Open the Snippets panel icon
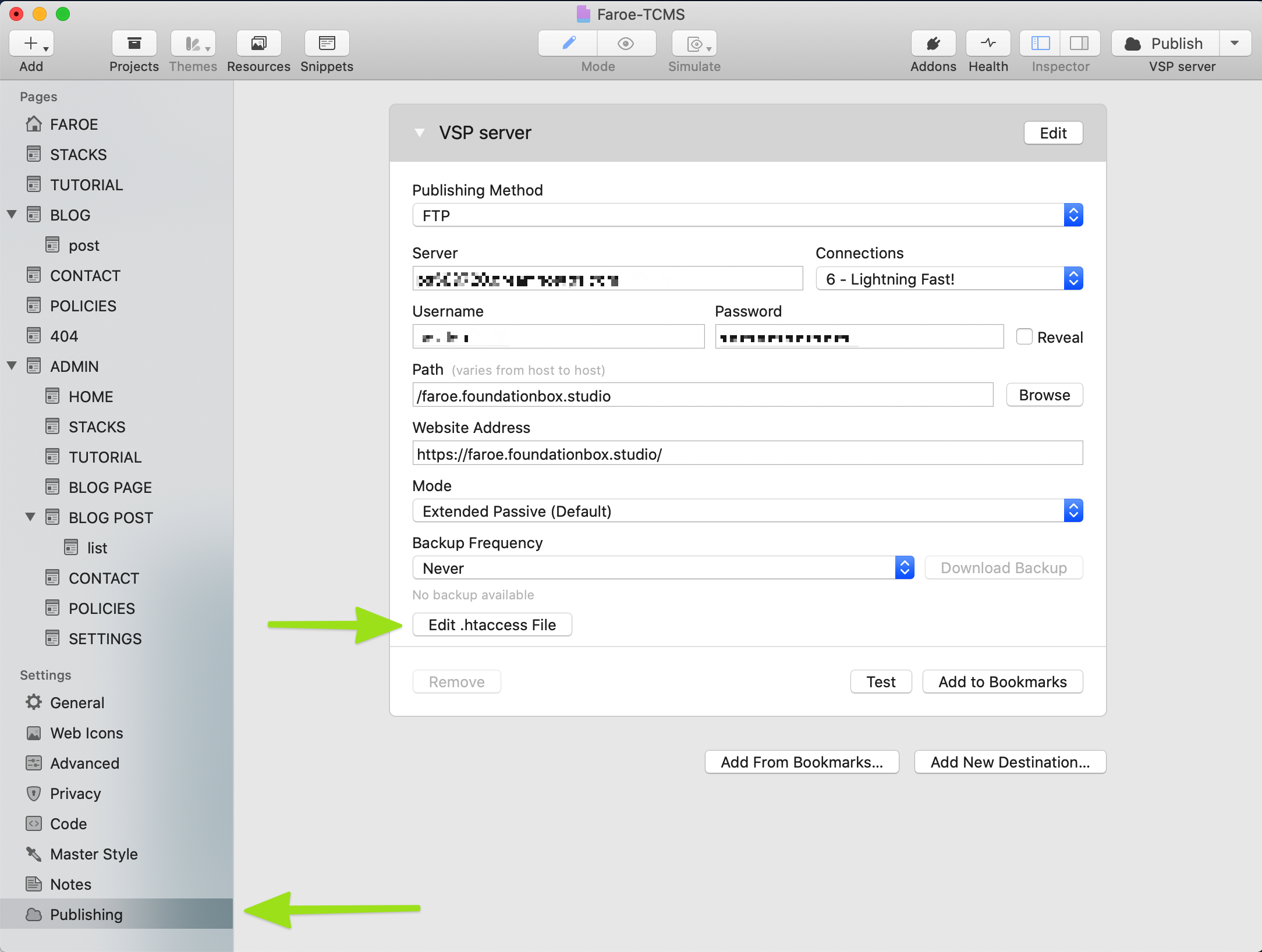 pos(327,44)
